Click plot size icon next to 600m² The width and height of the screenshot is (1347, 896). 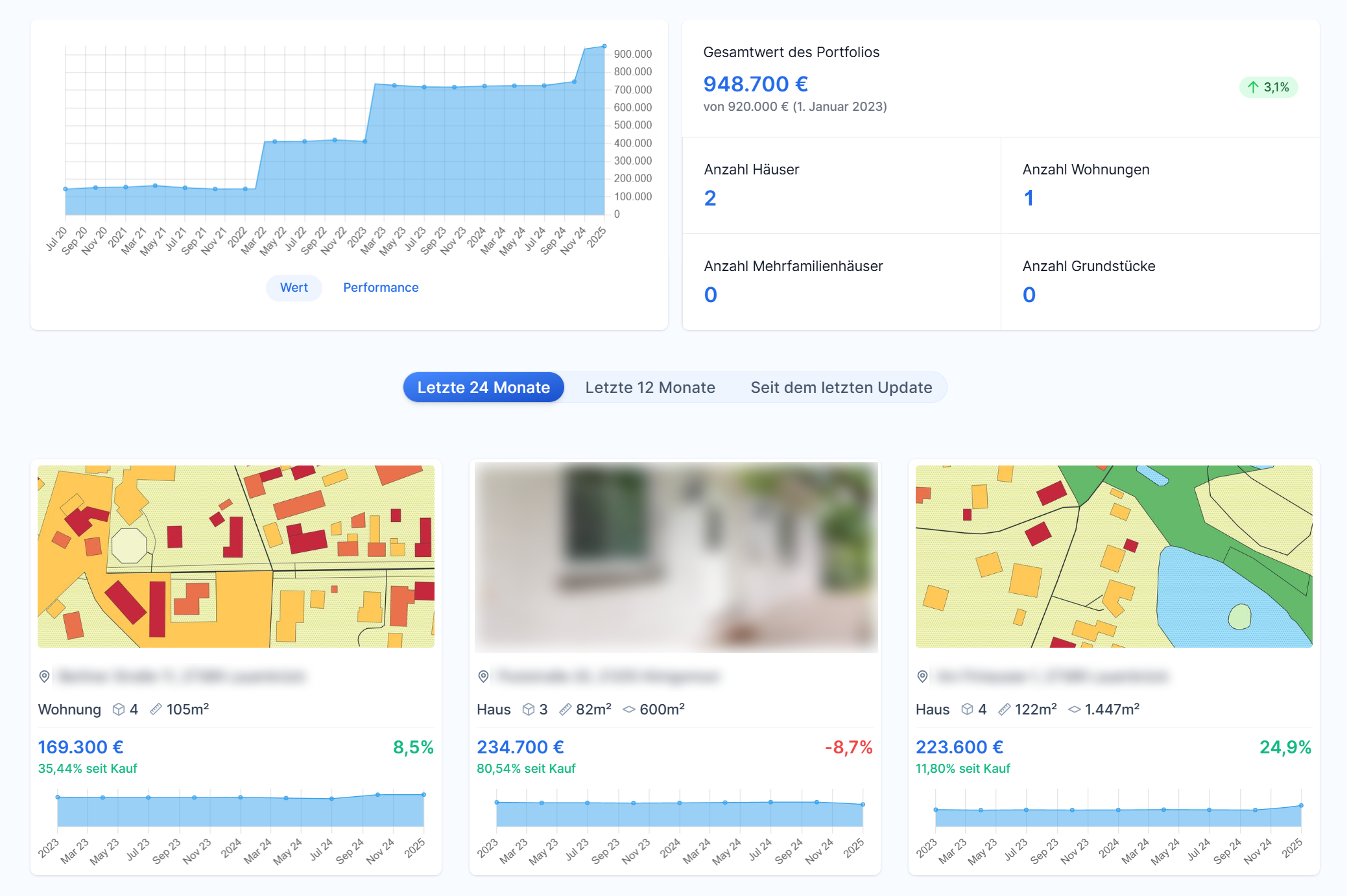[628, 709]
